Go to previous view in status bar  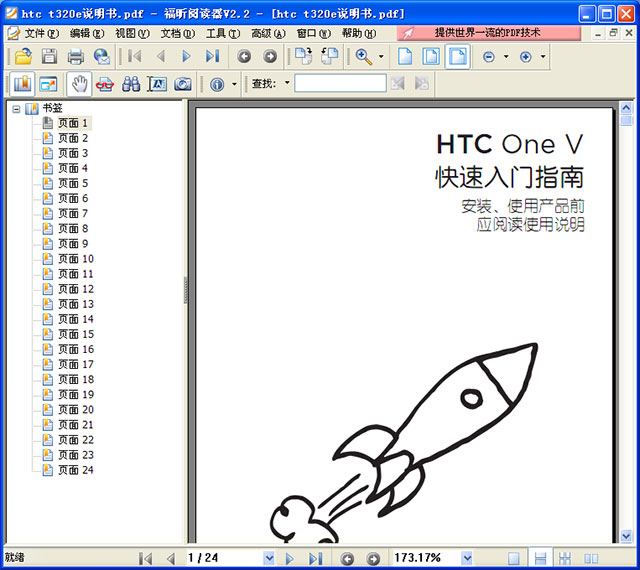(x=347, y=558)
